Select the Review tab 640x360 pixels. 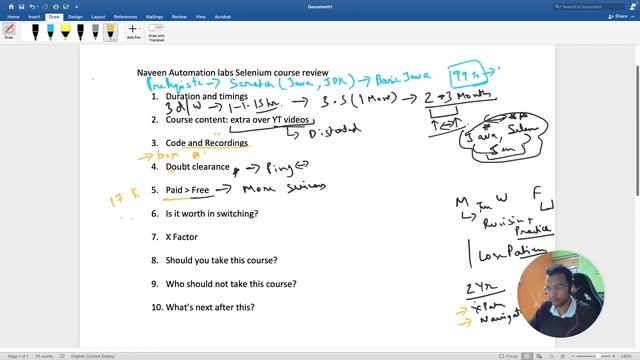tap(179, 17)
